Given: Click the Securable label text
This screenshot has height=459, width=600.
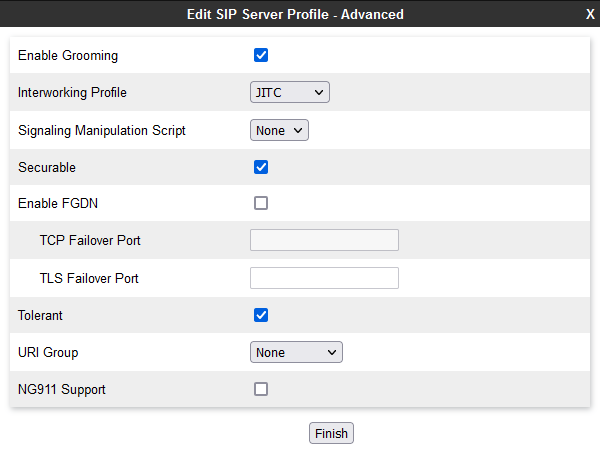Looking at the screenshot, I should pos(47,168).
